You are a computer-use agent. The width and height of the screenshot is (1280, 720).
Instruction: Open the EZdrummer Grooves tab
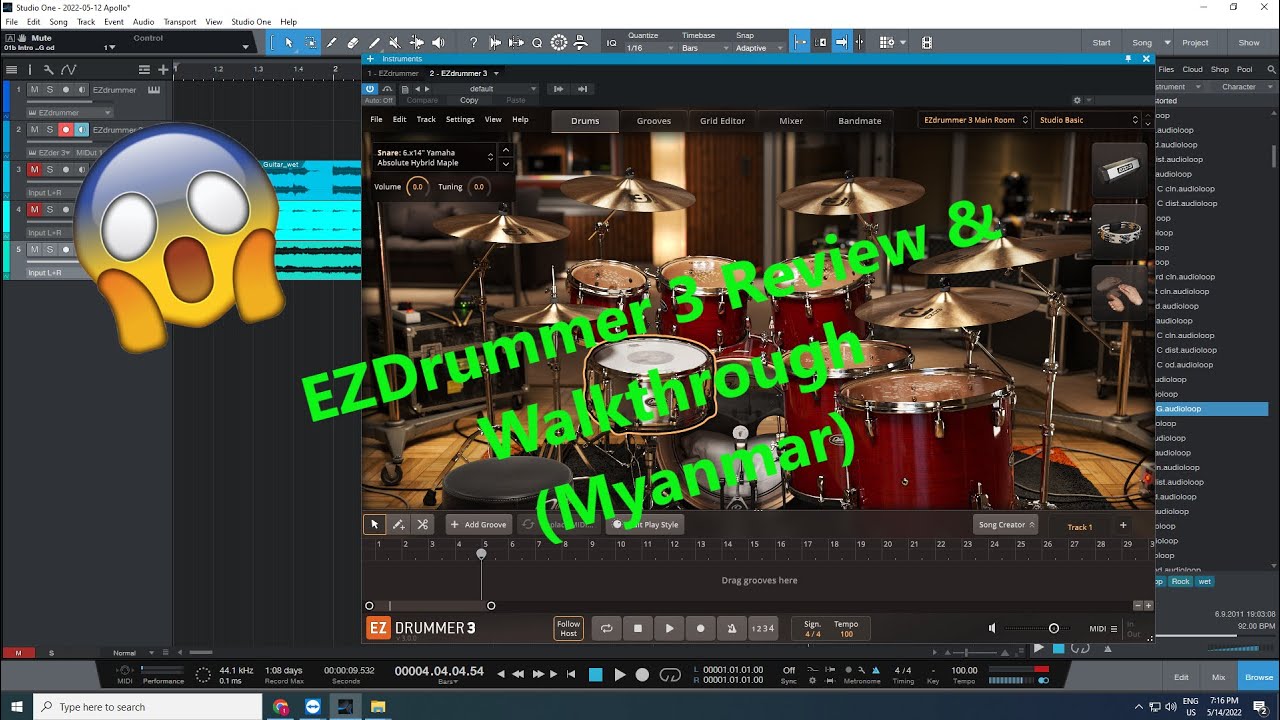654,121
